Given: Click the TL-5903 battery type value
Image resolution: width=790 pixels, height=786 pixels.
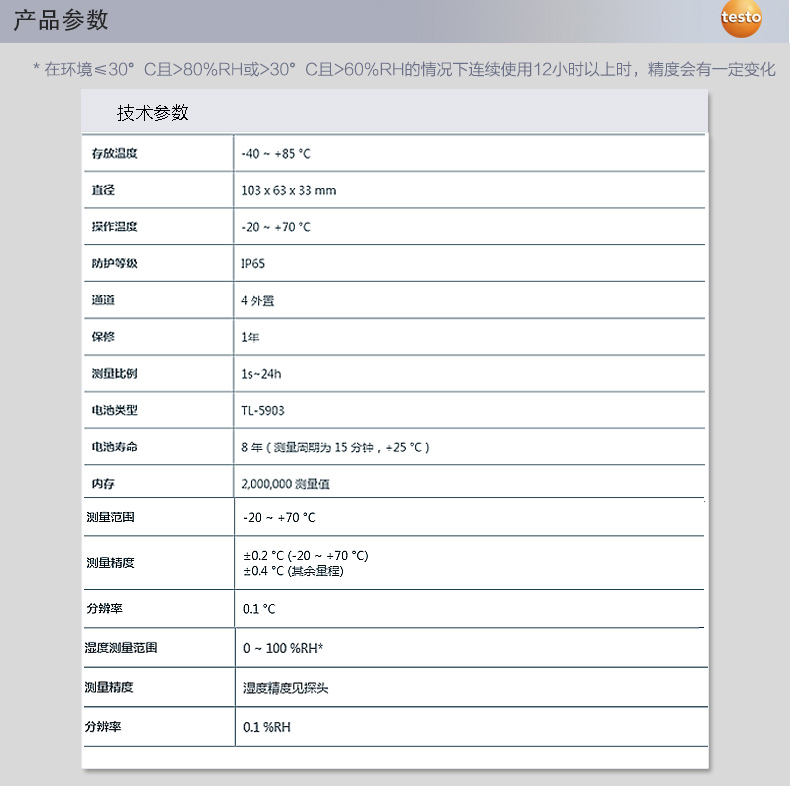Looking at the screenshot, I should click(x=264, y=411).
